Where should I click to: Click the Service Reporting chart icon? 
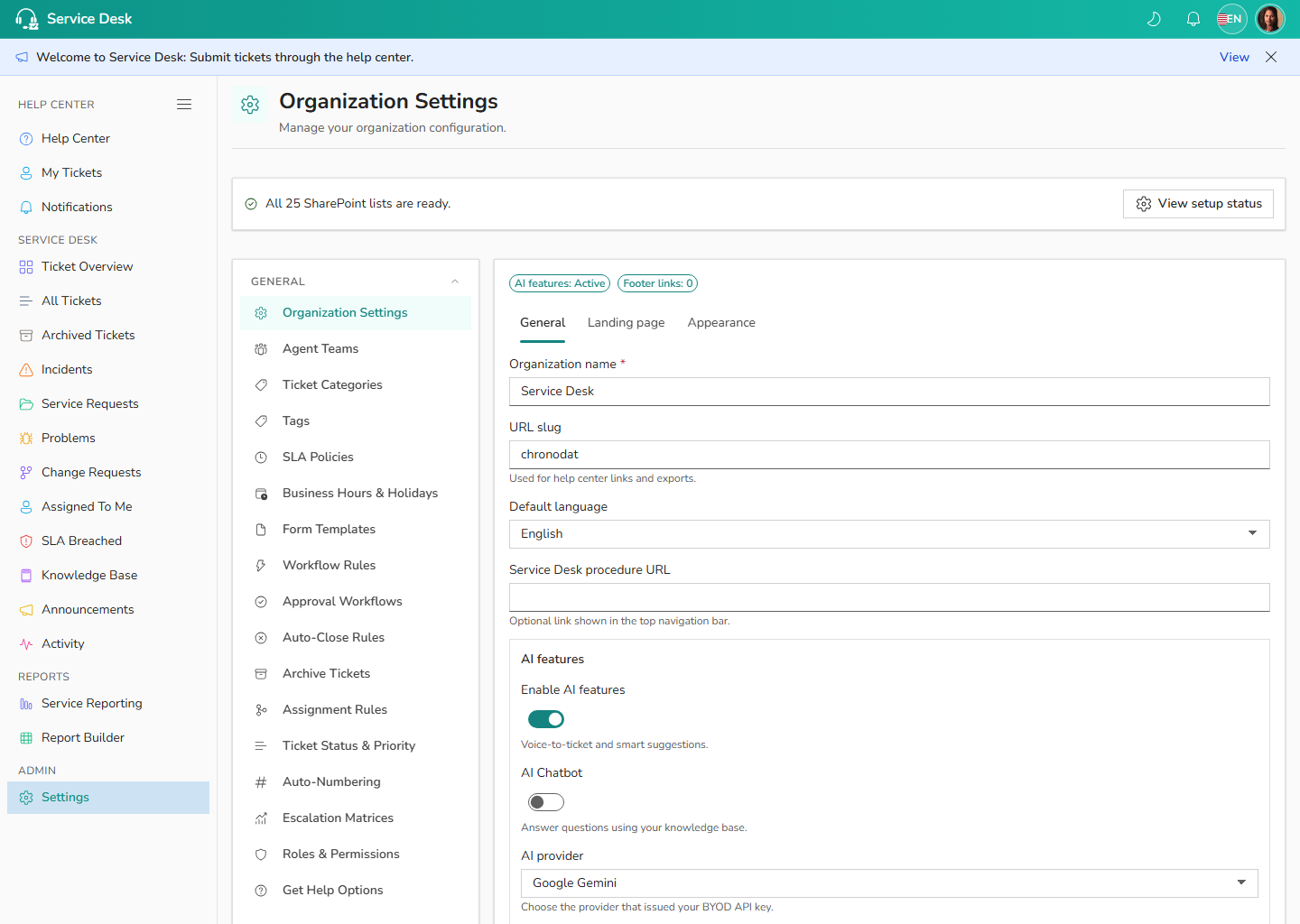[x=26, y=704]
